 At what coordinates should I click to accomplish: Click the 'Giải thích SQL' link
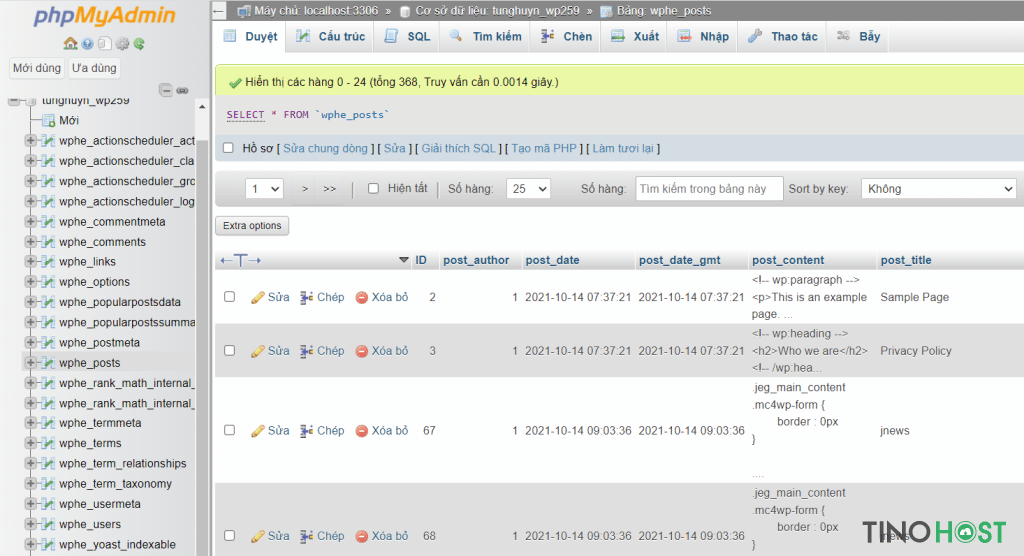458,148
